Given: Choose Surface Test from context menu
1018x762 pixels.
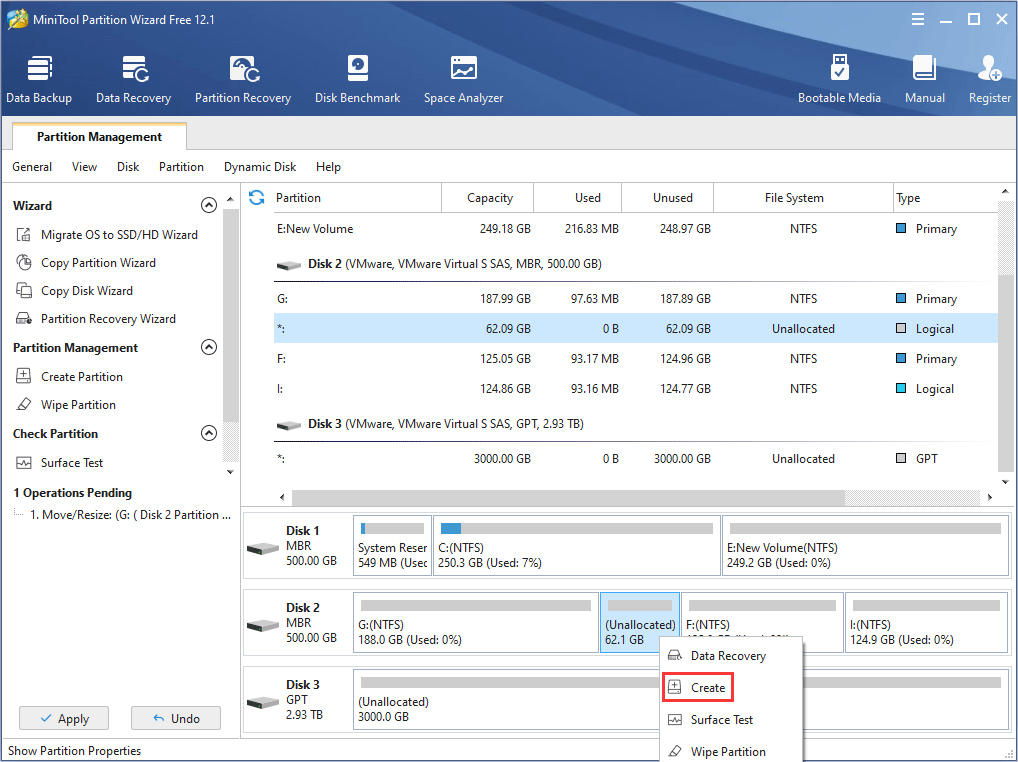Looking at the screenshot, I should coord(731,719).
